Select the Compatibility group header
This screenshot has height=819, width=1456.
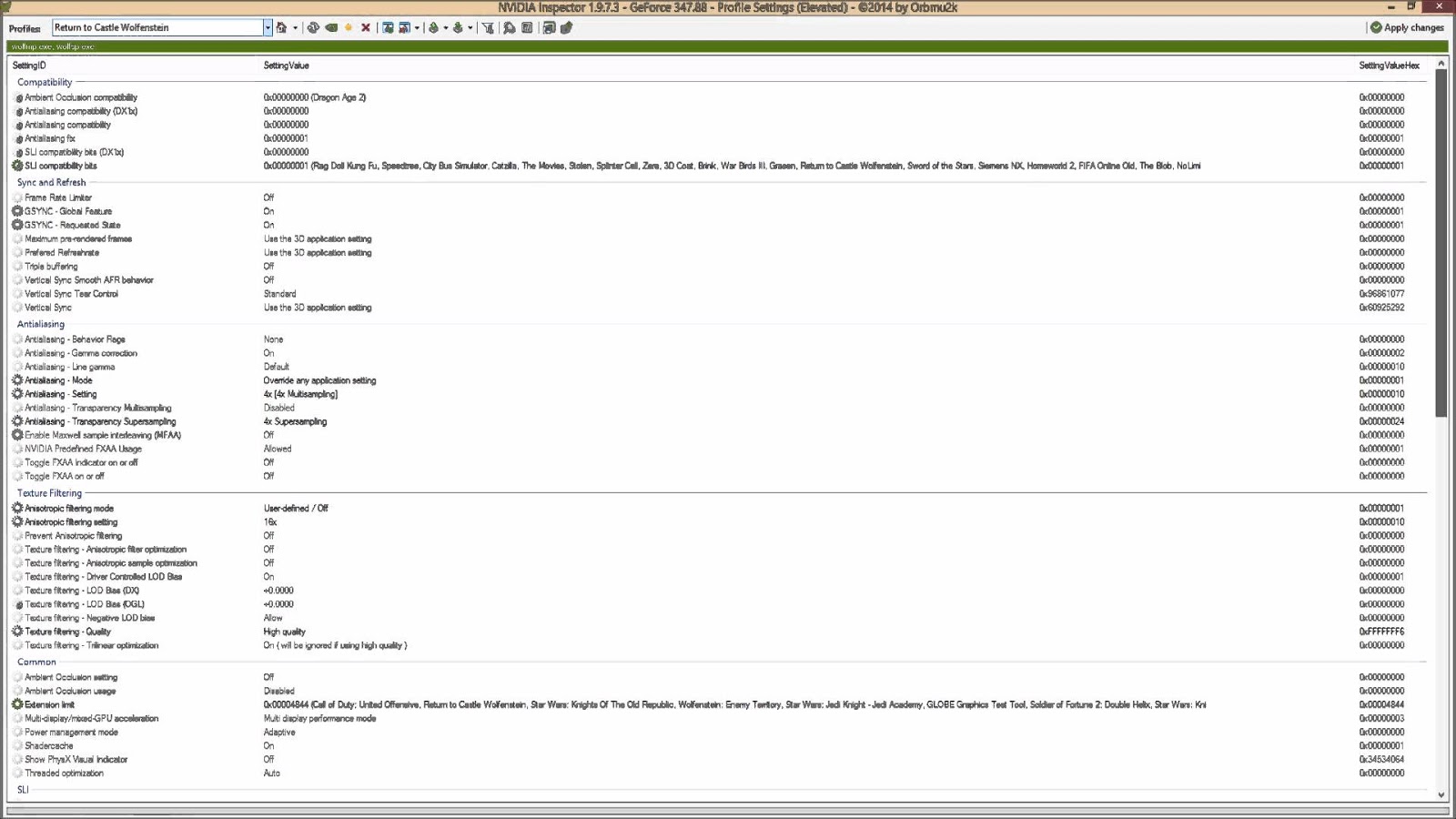[45, 82]
